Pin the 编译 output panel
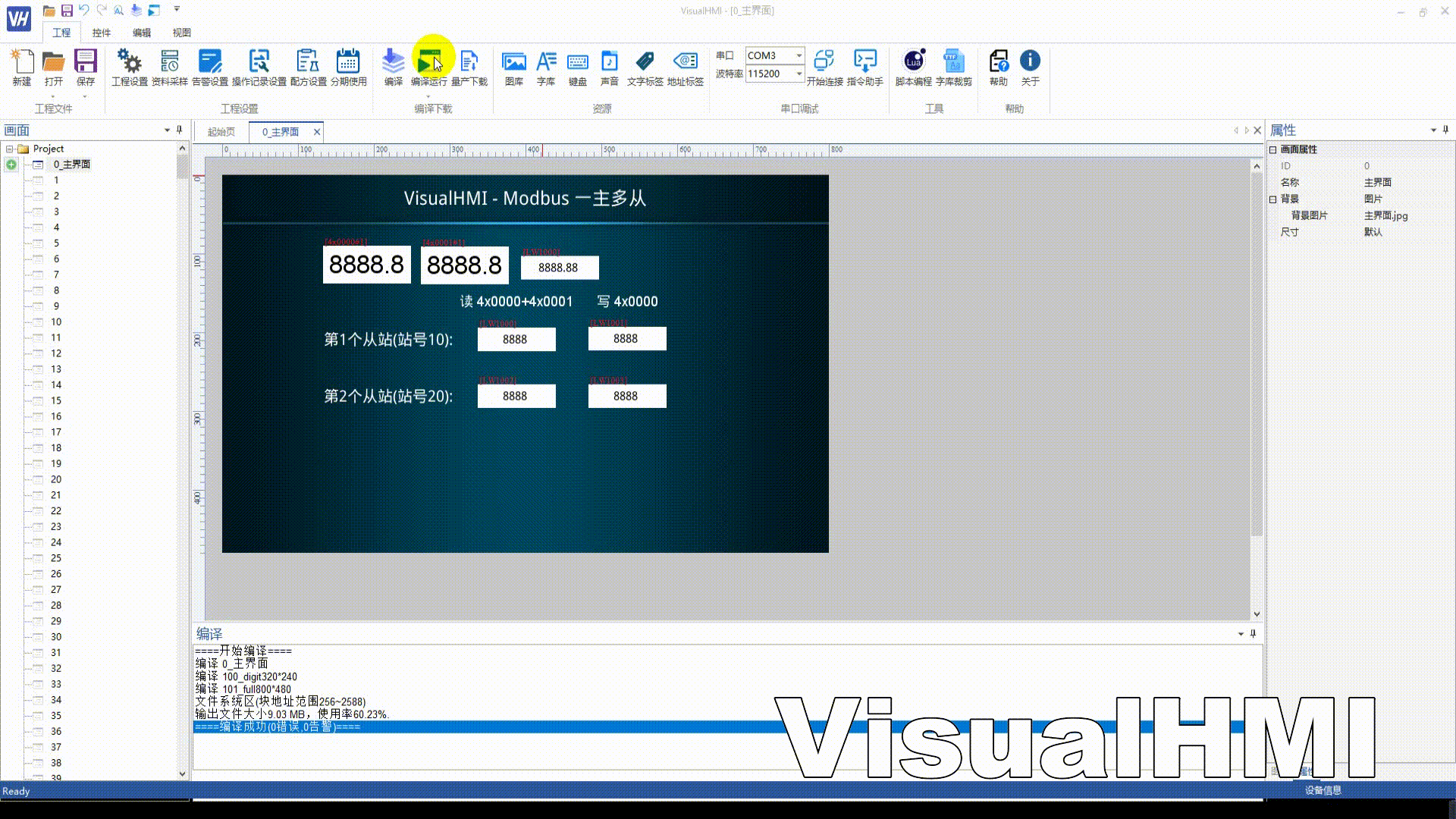The width and height of the screenshot is (1456, 819). (x=1254, y=634)
